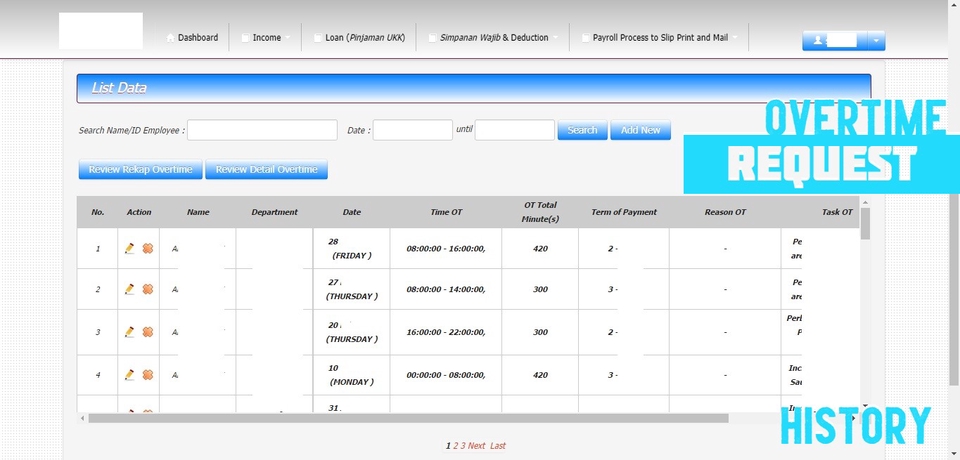The width and height of the screenshot is (960, 460).
Task: Click the Add New button
Action: click(x=640, y=130)
